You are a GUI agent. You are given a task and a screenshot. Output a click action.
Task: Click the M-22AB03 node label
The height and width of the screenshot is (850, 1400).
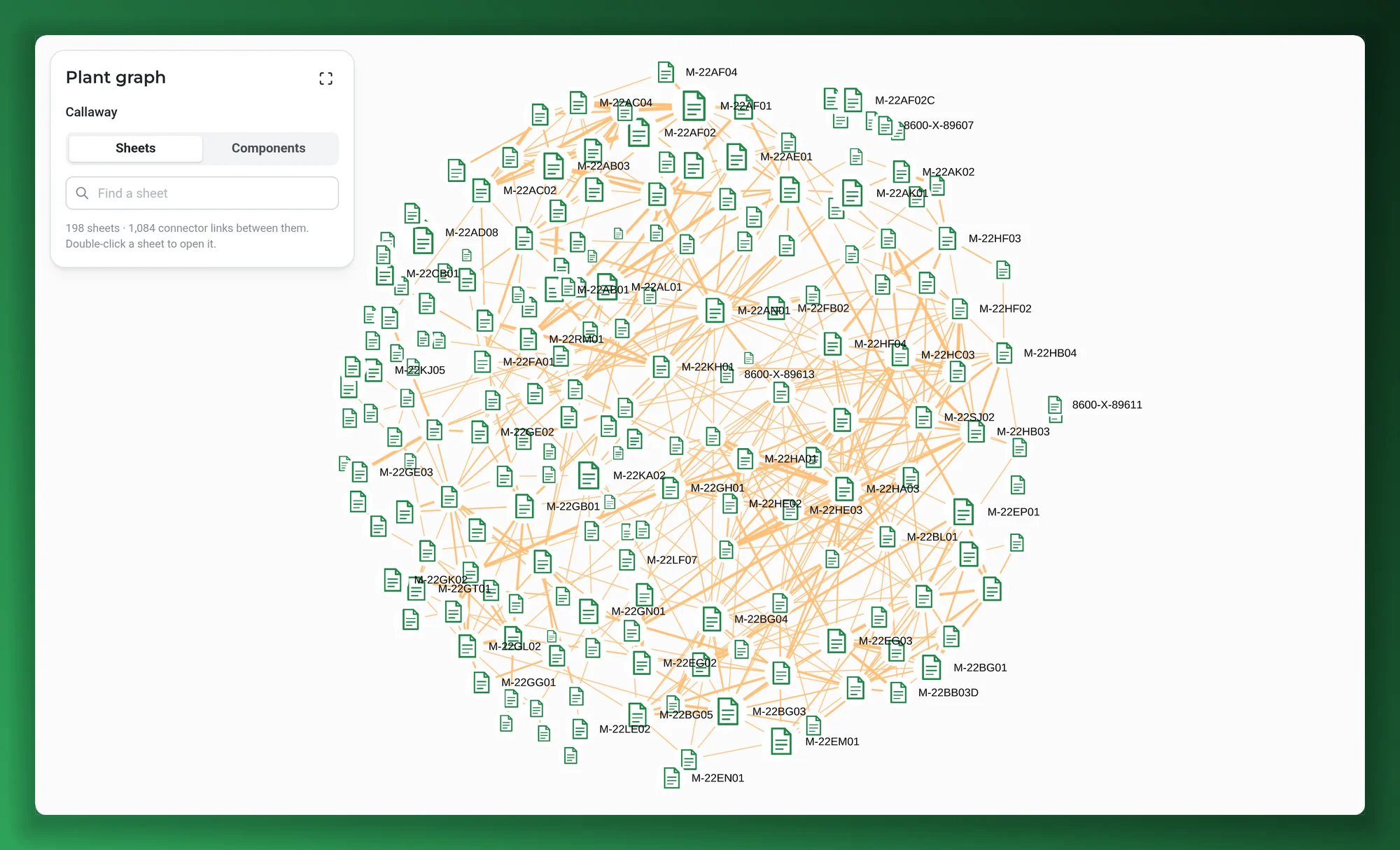point(603,166)
